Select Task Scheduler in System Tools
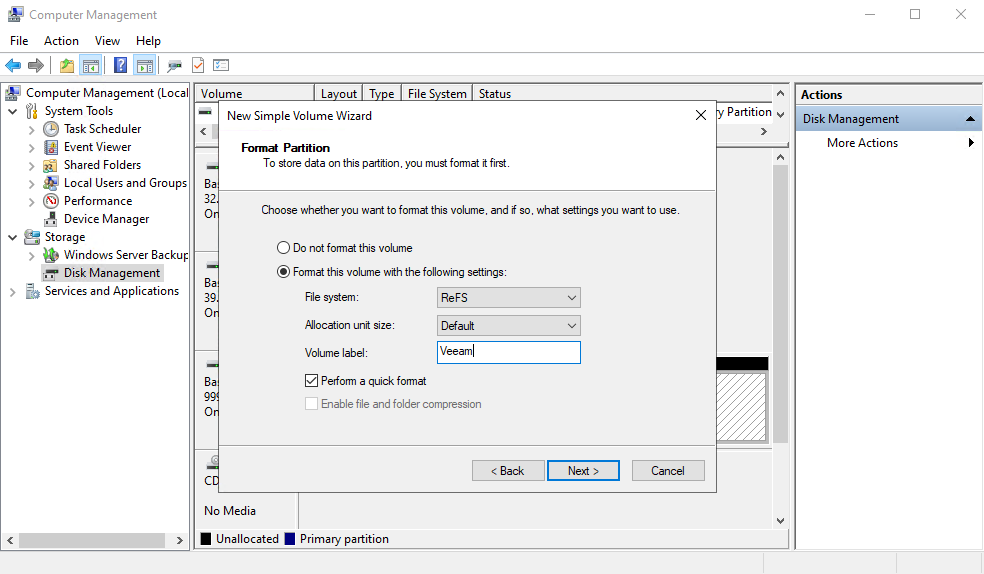 (102, 129)
